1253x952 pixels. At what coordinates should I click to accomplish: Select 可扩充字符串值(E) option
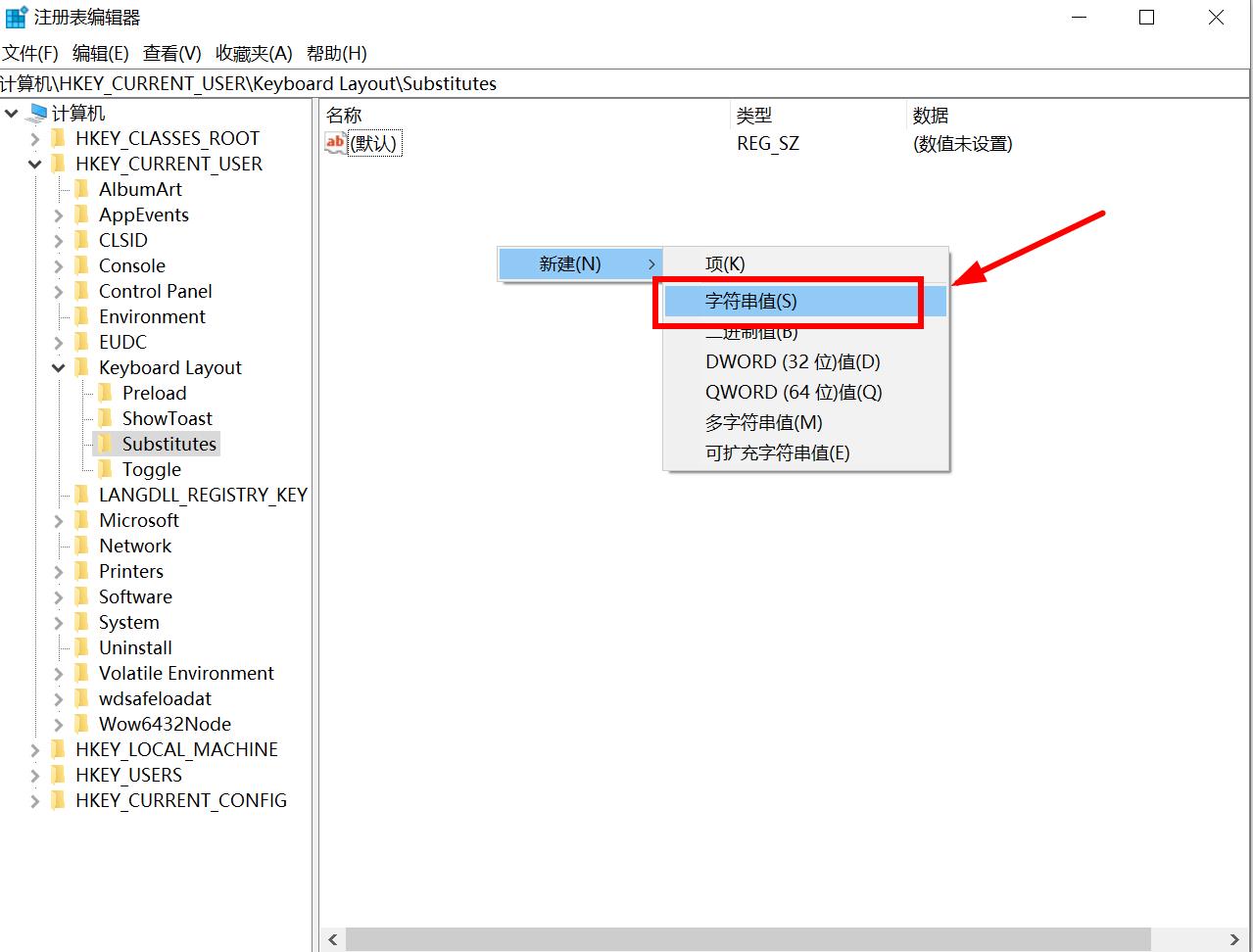778,452
